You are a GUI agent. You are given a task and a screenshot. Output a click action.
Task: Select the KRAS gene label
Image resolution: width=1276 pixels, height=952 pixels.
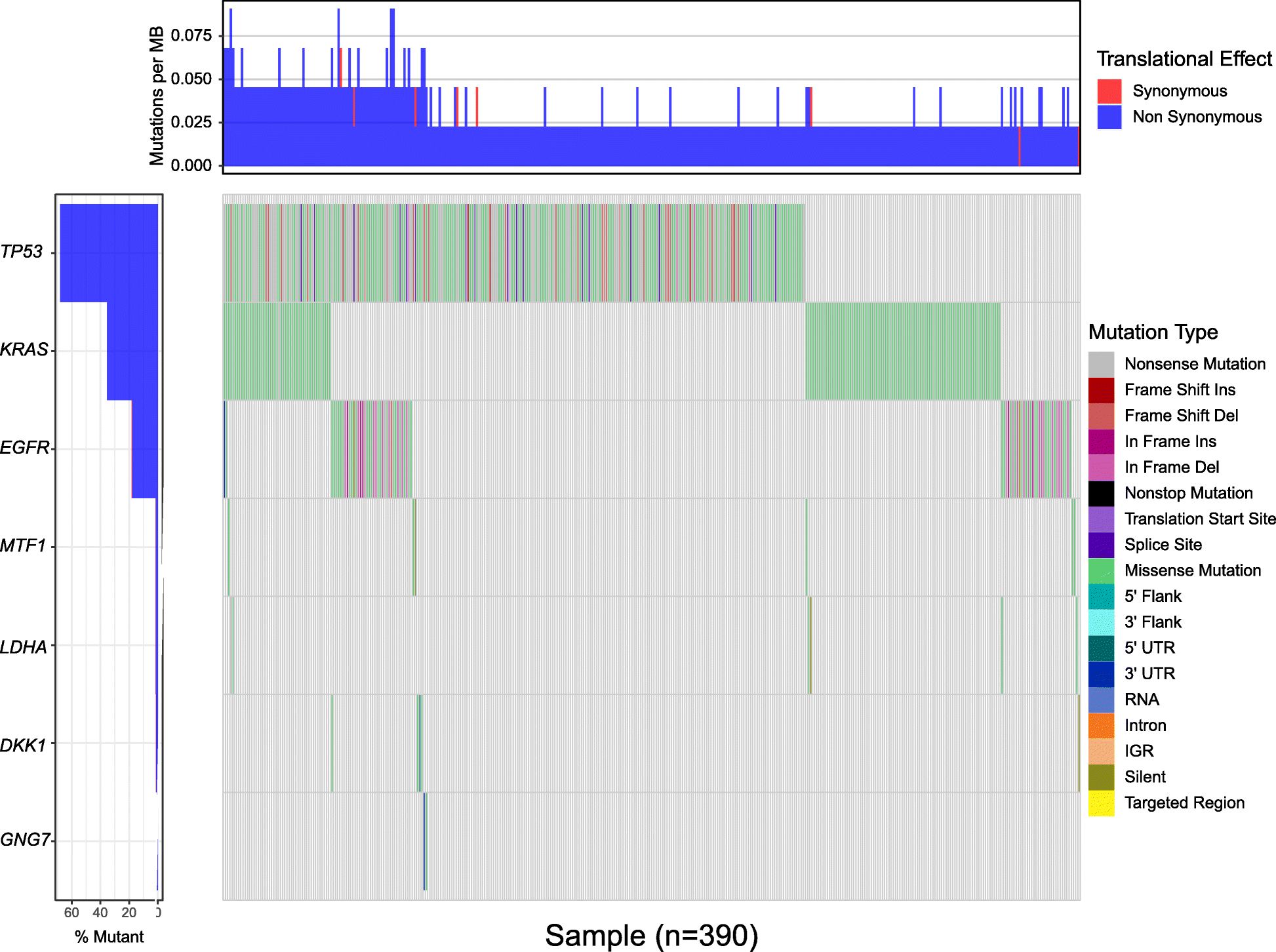point(24,349)
